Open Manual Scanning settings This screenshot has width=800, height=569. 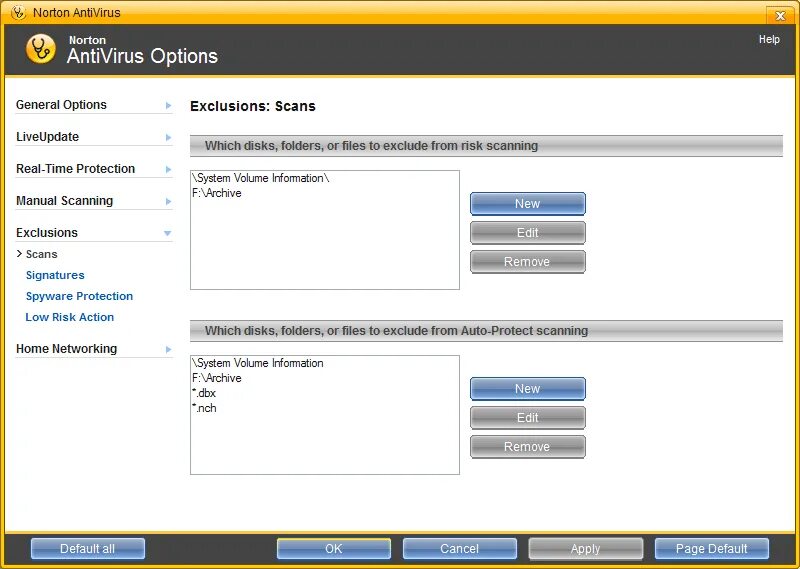coord(64,201)
